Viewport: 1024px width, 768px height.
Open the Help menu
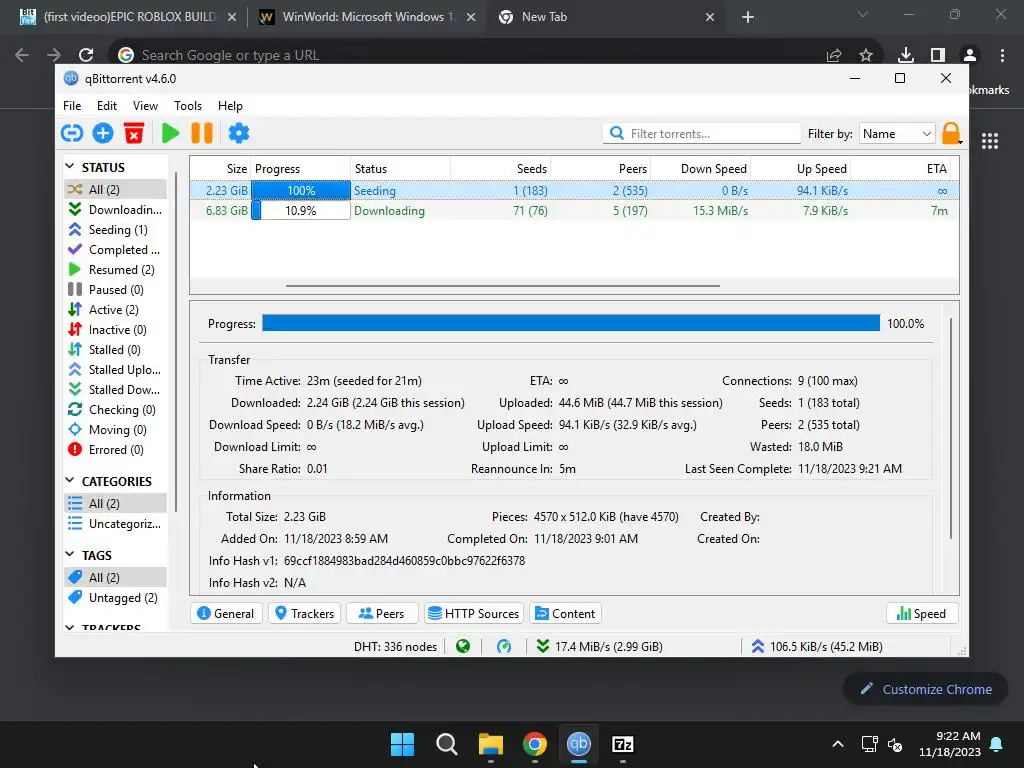coord(230,106)
